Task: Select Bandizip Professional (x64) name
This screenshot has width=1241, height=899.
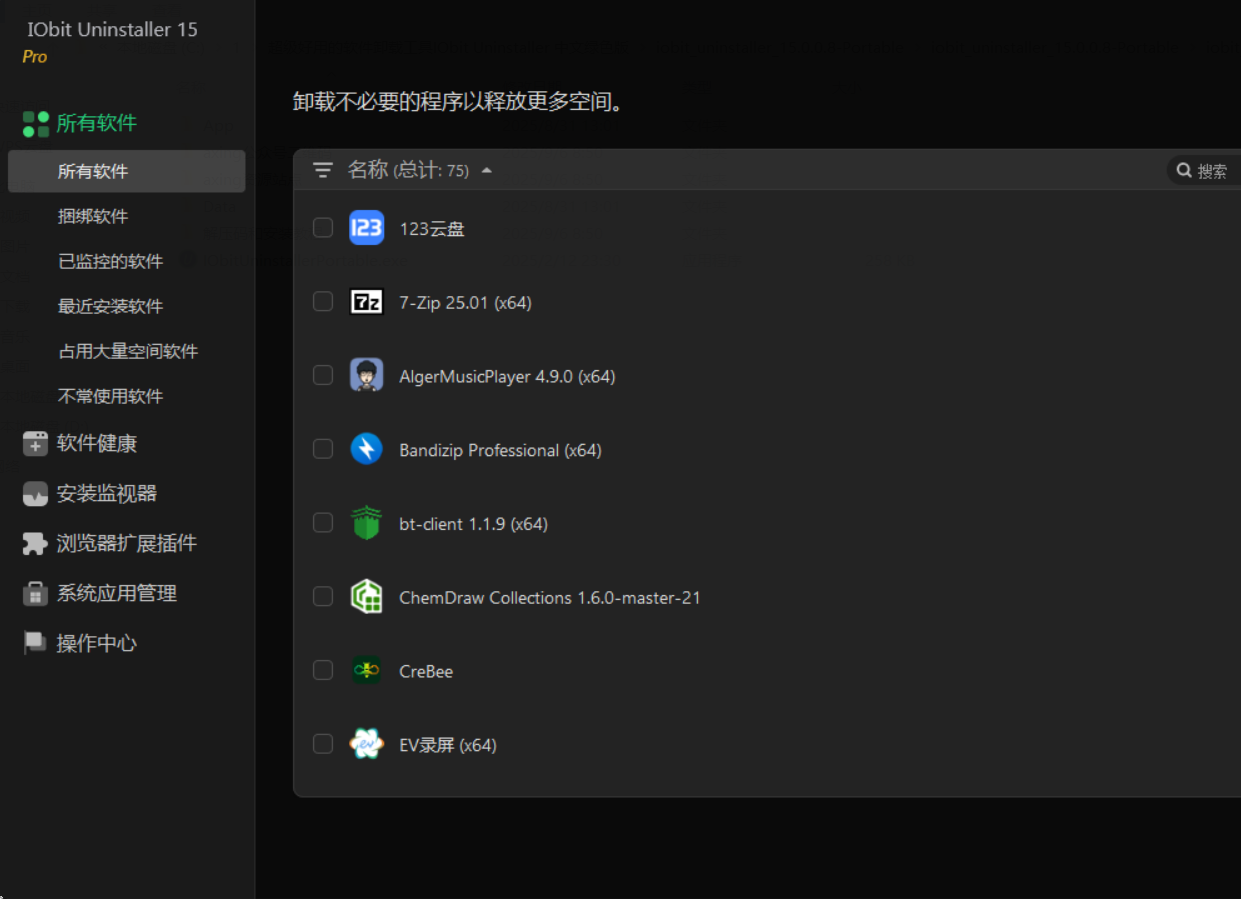Action: click(x=500, y=450)
